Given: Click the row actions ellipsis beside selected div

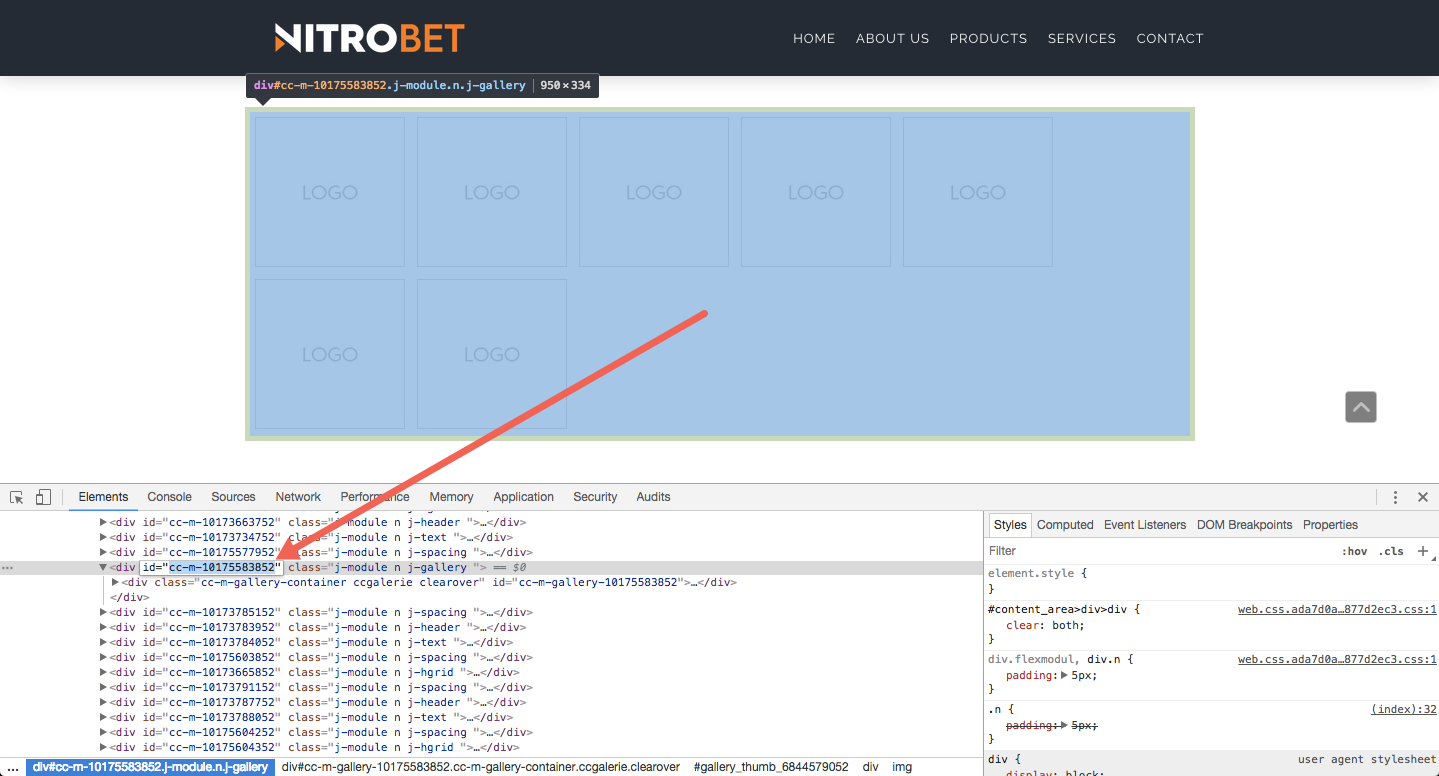Looking at the screenshot, I should tap(8, 568).
